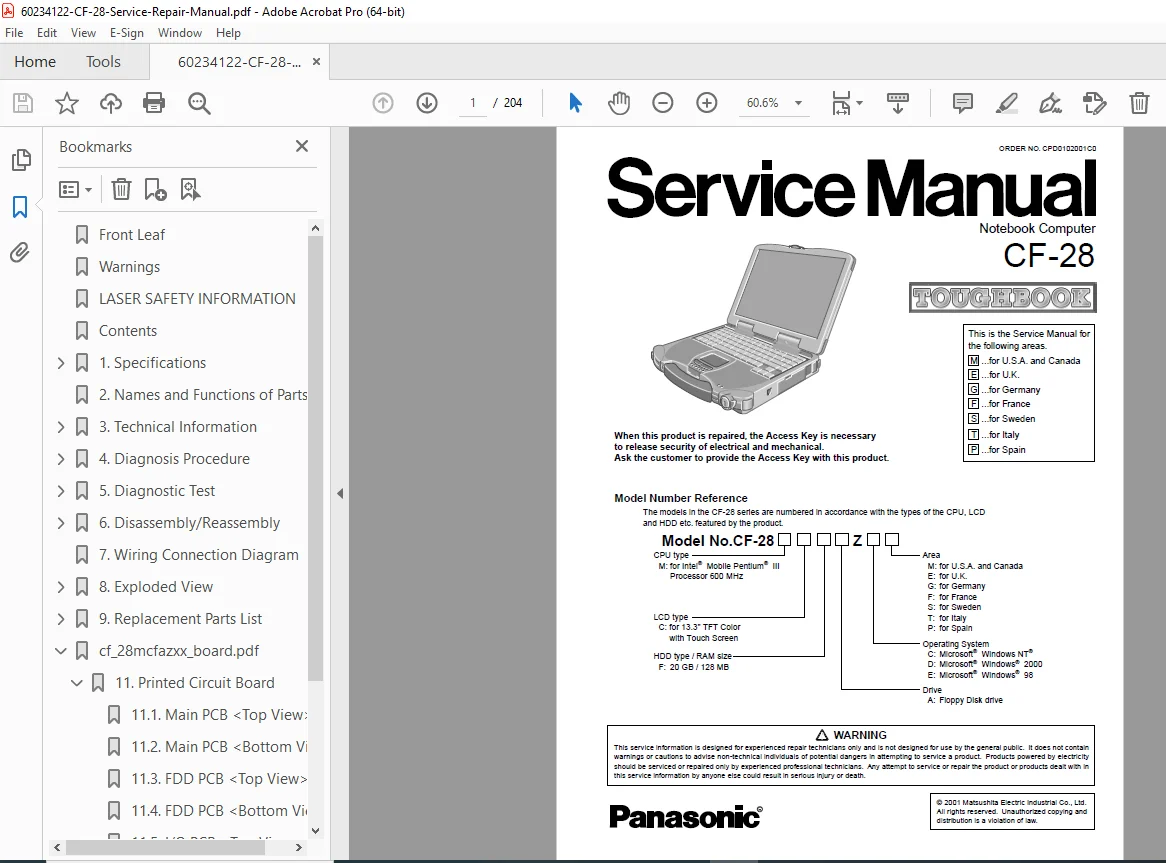Switch to the Home tab
The width and height of the screenshot is (1166, 863).
35,62
